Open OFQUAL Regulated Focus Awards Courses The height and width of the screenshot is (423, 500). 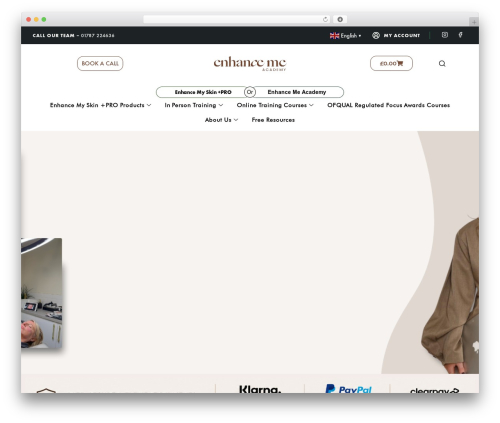(388, 105)
